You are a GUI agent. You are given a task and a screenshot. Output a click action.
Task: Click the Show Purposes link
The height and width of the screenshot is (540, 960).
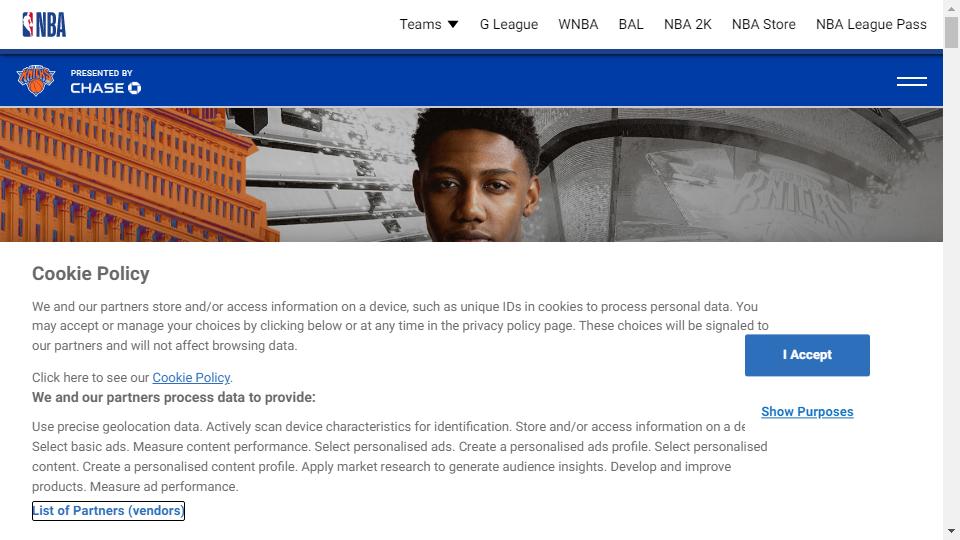pyautogui.click(x=807, y=412)
